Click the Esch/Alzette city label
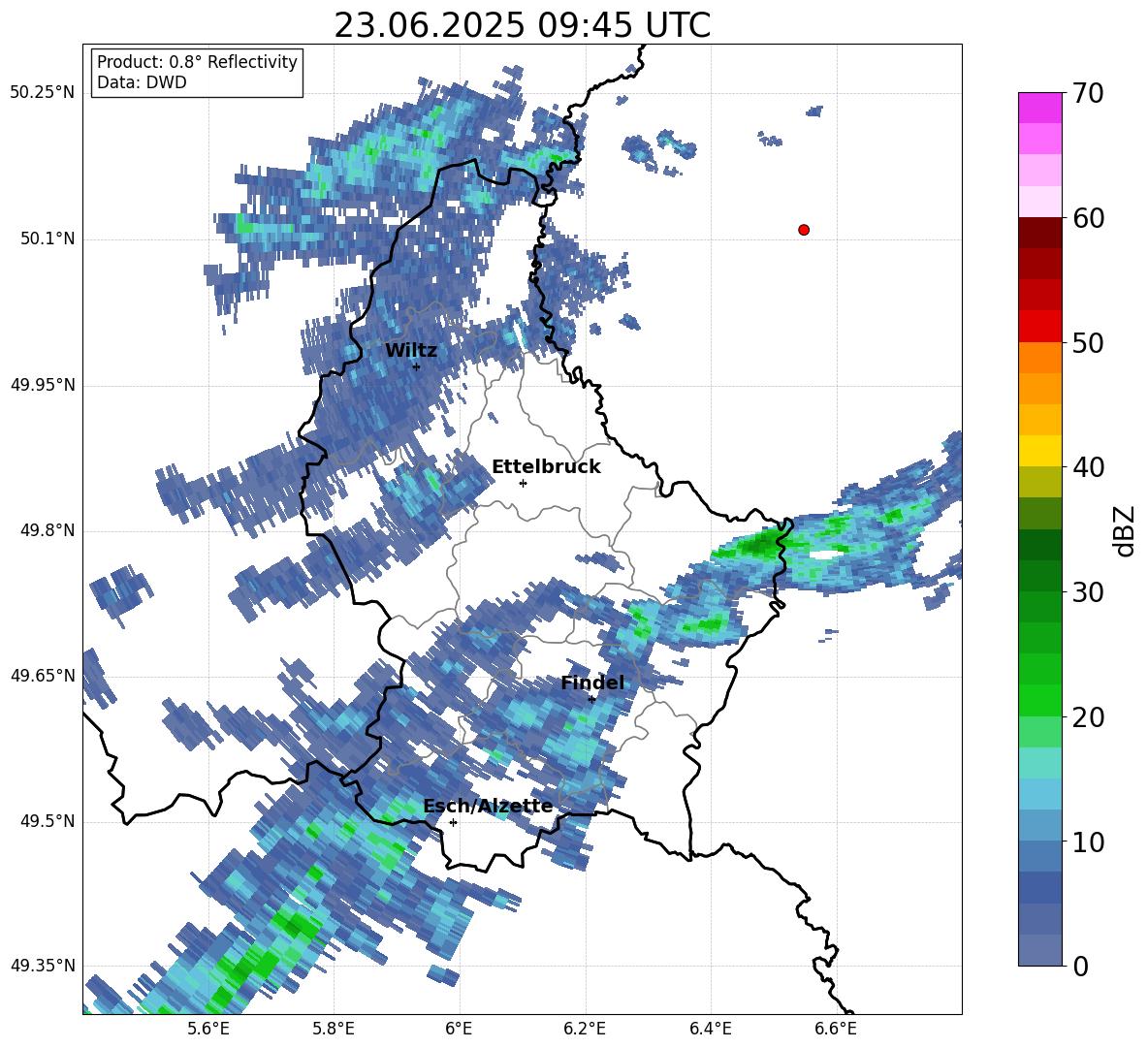1148x1048 pixels. click(488, 807)
